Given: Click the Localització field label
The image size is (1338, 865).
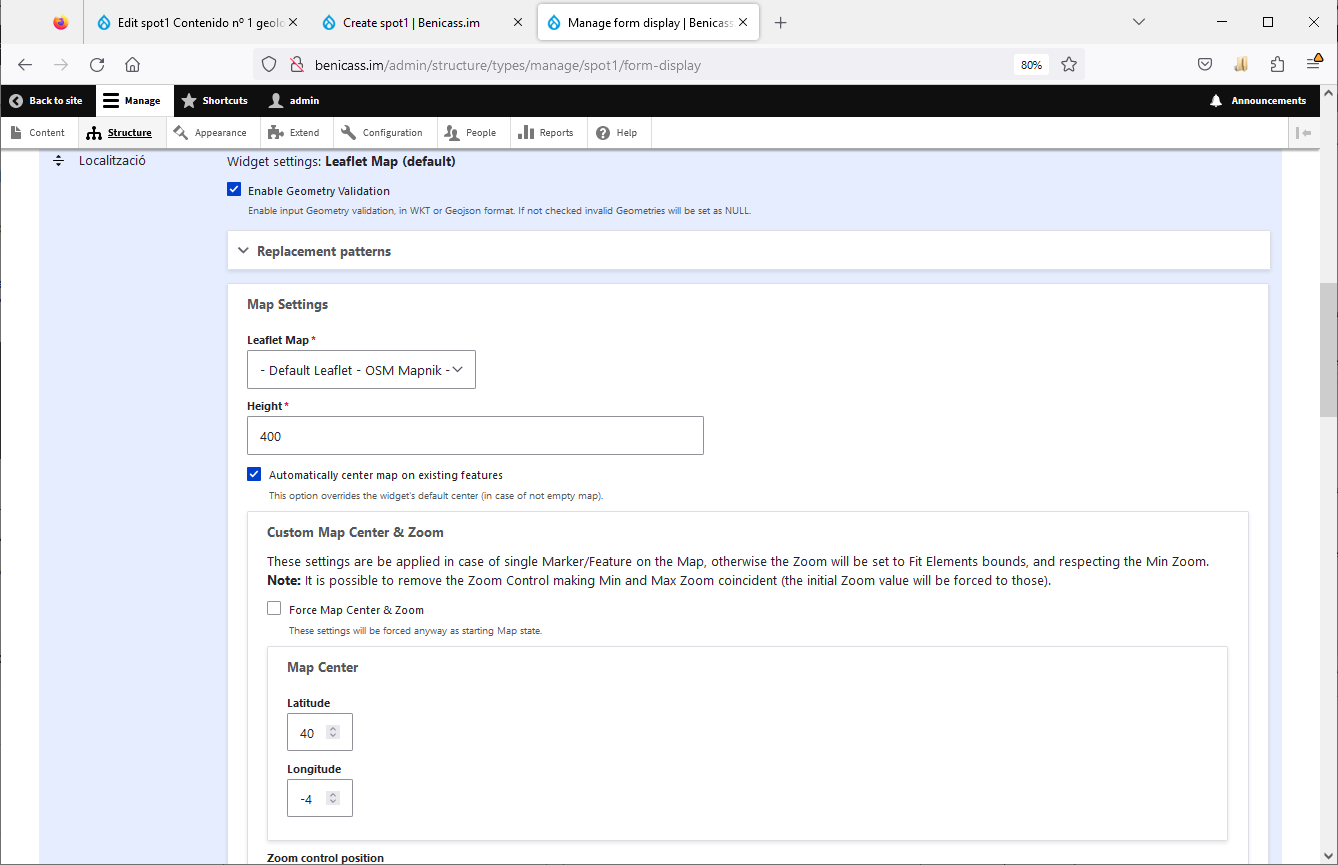Looking at the screenshot, I should (112, 160).
